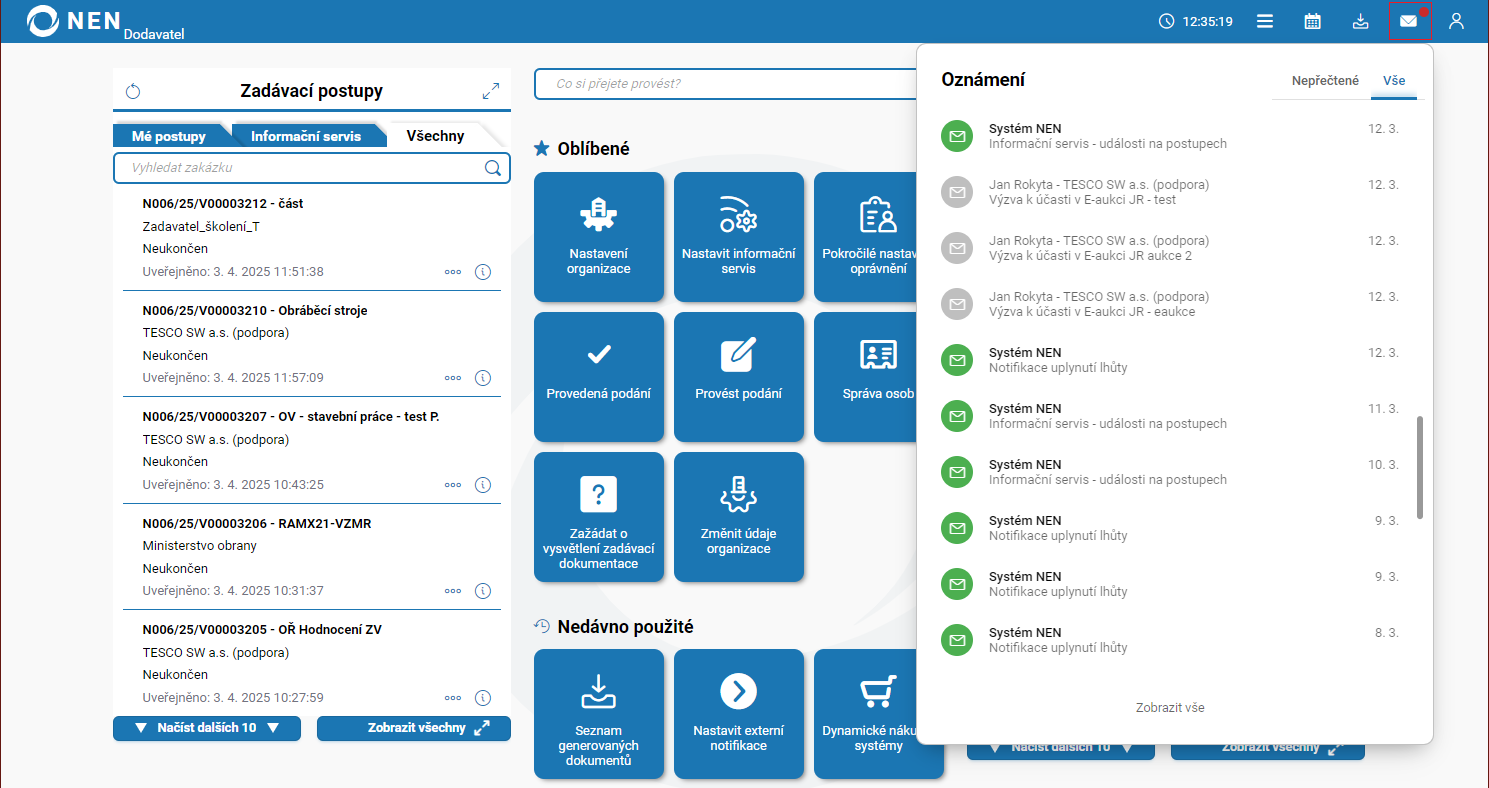
Task: Open Informační servis notification dated 11. 3.
Action: point(1170,416)
